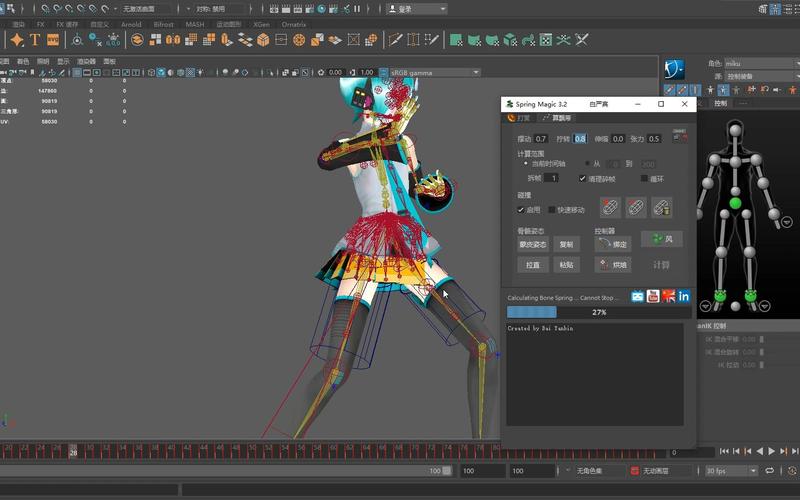
Task: Select the HumanIK figure's green hip effector
Action: 735,204
